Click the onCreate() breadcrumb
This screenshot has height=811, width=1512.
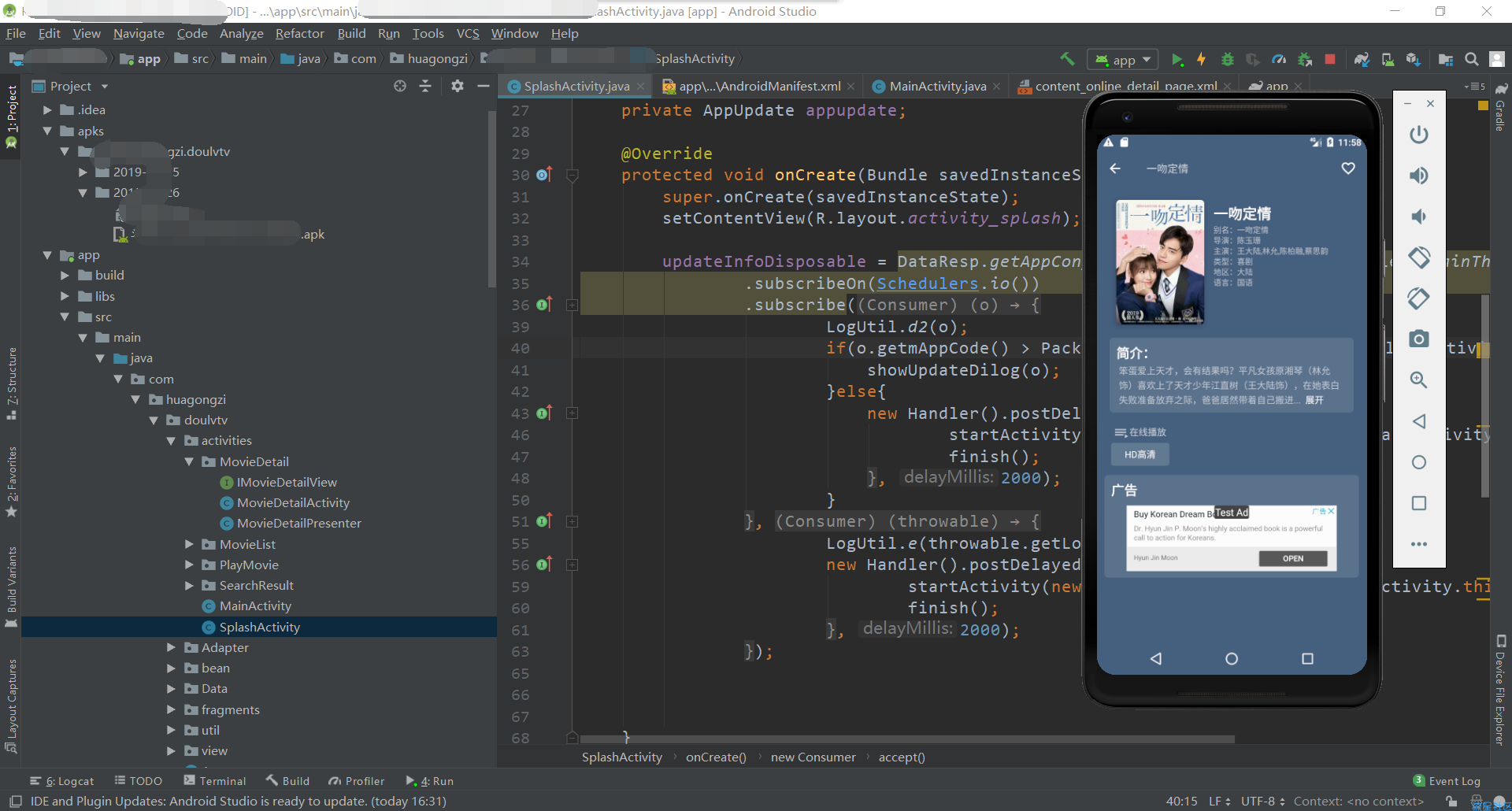[x=716, y=757]
